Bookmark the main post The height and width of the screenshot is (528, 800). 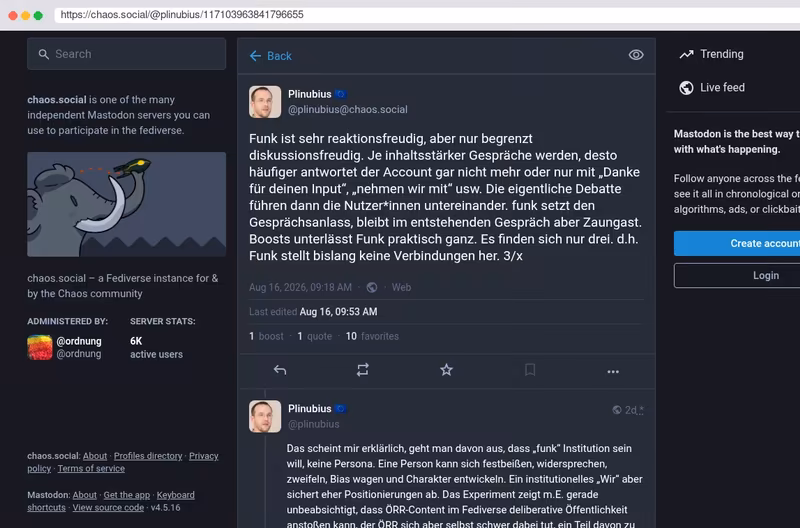530,370
